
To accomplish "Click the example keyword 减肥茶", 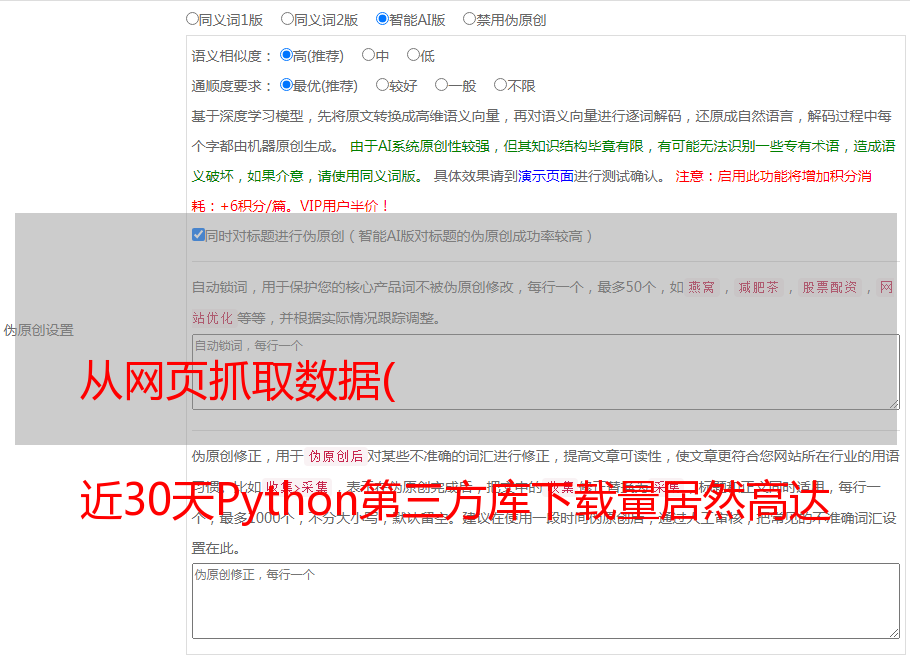I will 759,287.
